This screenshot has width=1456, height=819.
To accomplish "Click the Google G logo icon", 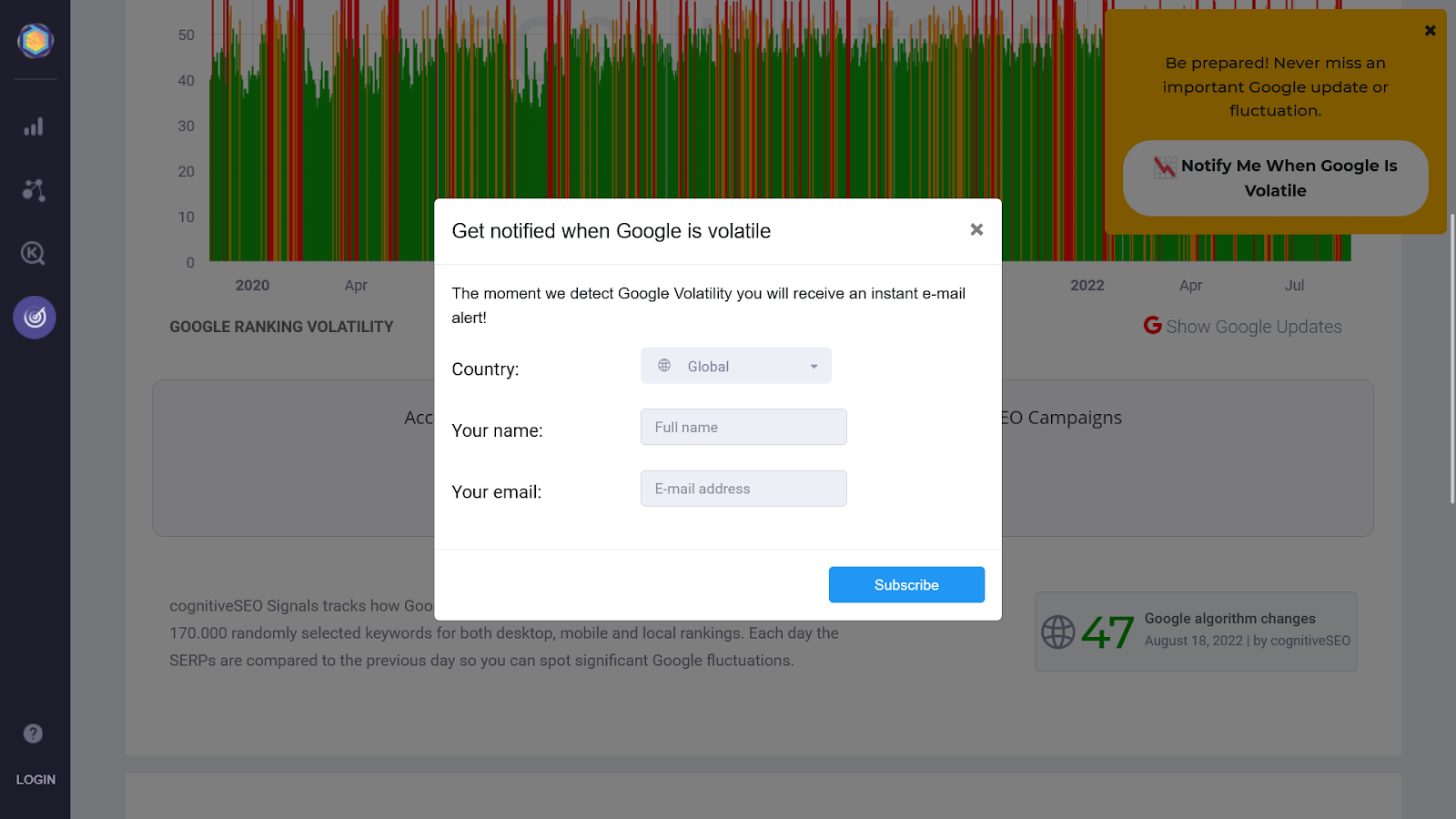I will 1153,325.
